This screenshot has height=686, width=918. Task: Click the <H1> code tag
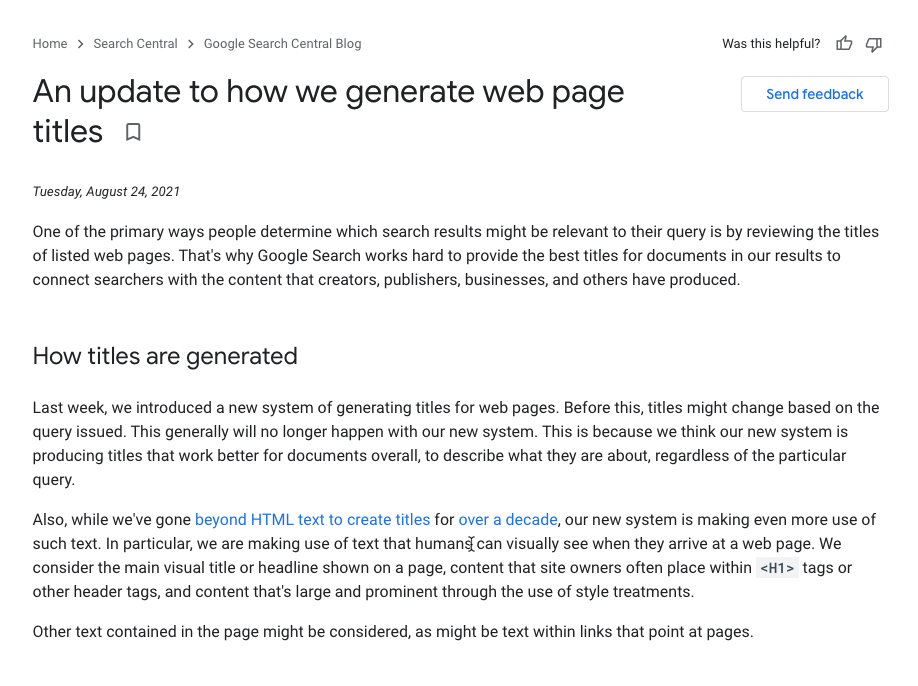pos(777,569)
